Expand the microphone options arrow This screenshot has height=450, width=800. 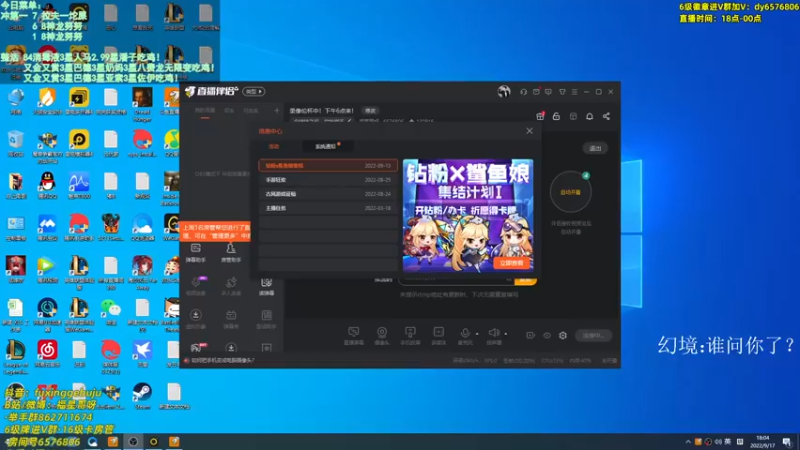tap(477, 334)
